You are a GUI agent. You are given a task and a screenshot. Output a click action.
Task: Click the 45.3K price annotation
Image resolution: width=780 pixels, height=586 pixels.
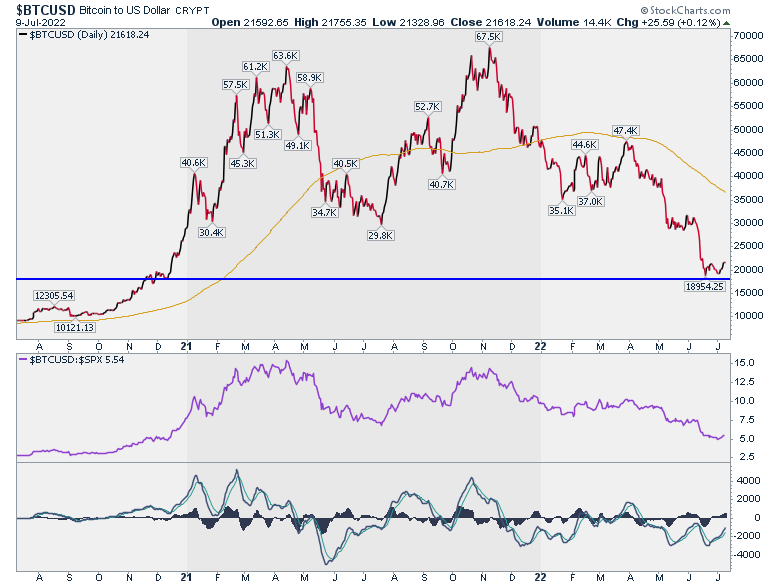[242, 163]
